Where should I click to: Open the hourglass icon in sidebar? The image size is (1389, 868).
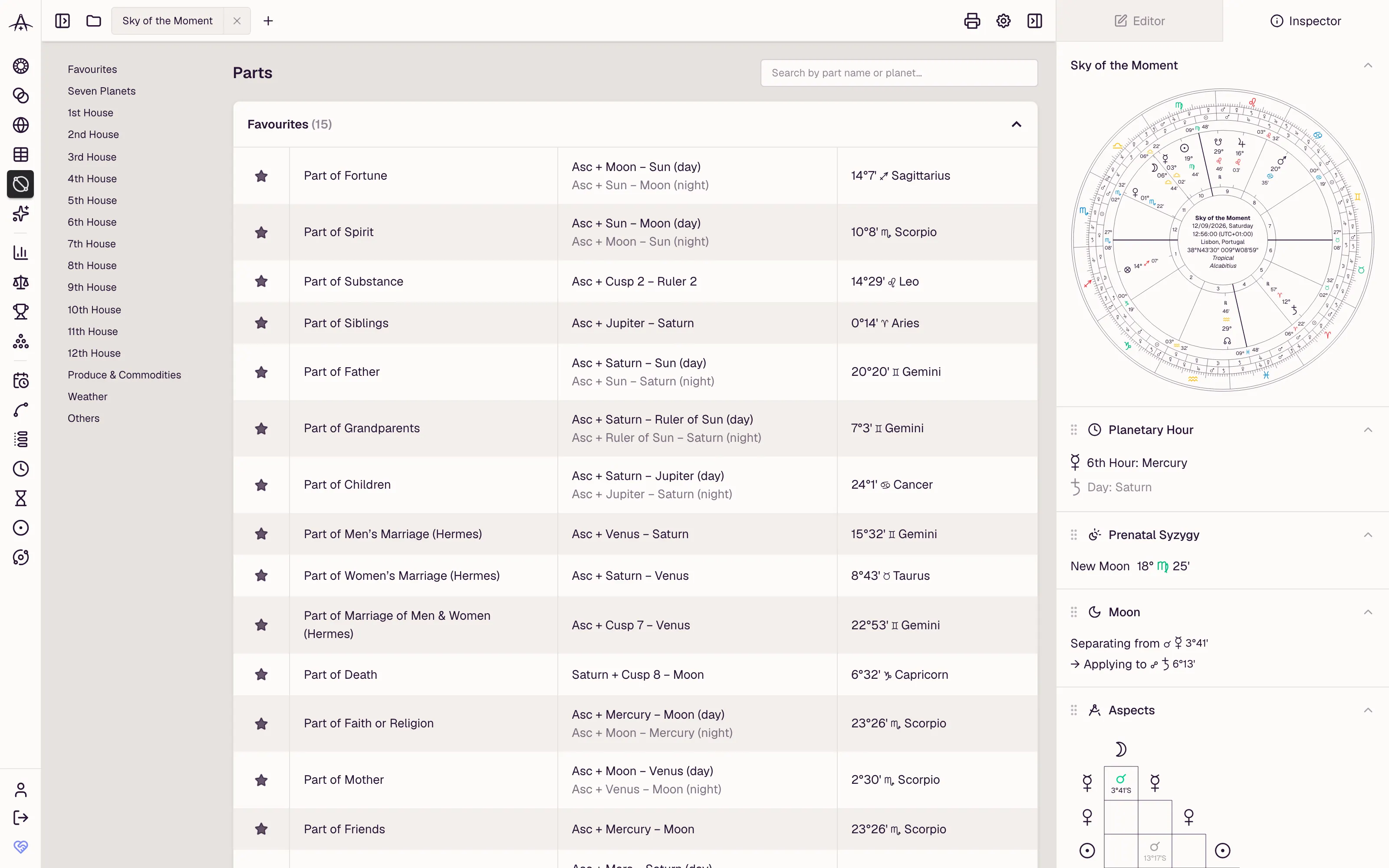[21, 498]
